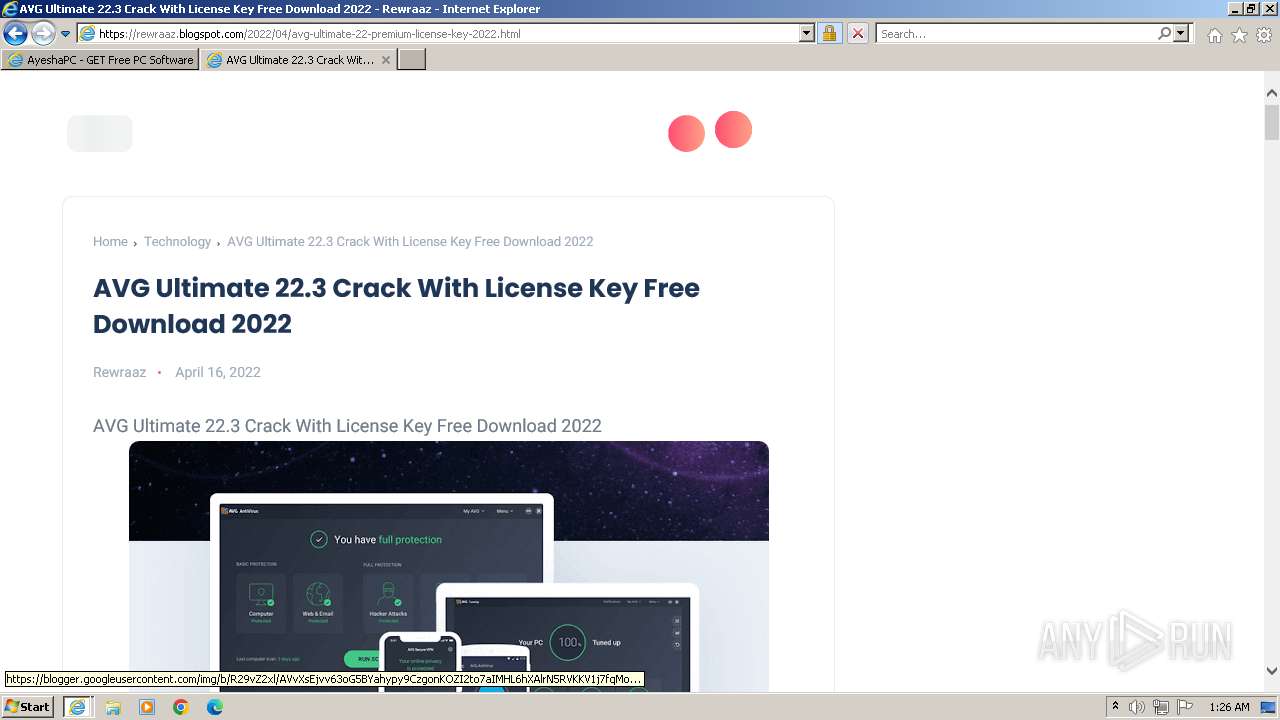The image size is (1280, 720).
Task: Open the Windows Start button
Action: coord(28,707)
